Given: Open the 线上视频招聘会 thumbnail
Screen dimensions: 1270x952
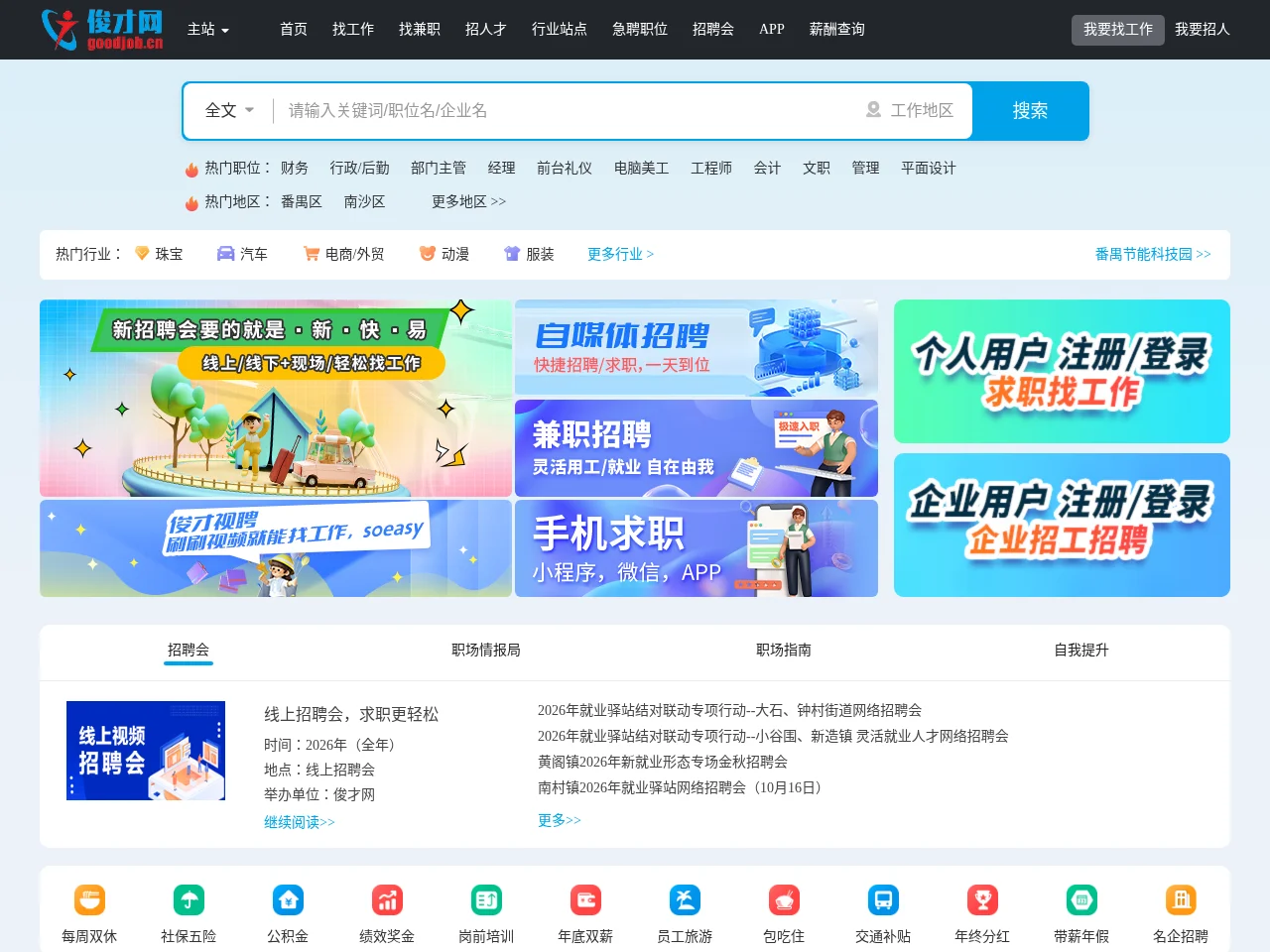Looking at the screenshot, I should 146,751.
